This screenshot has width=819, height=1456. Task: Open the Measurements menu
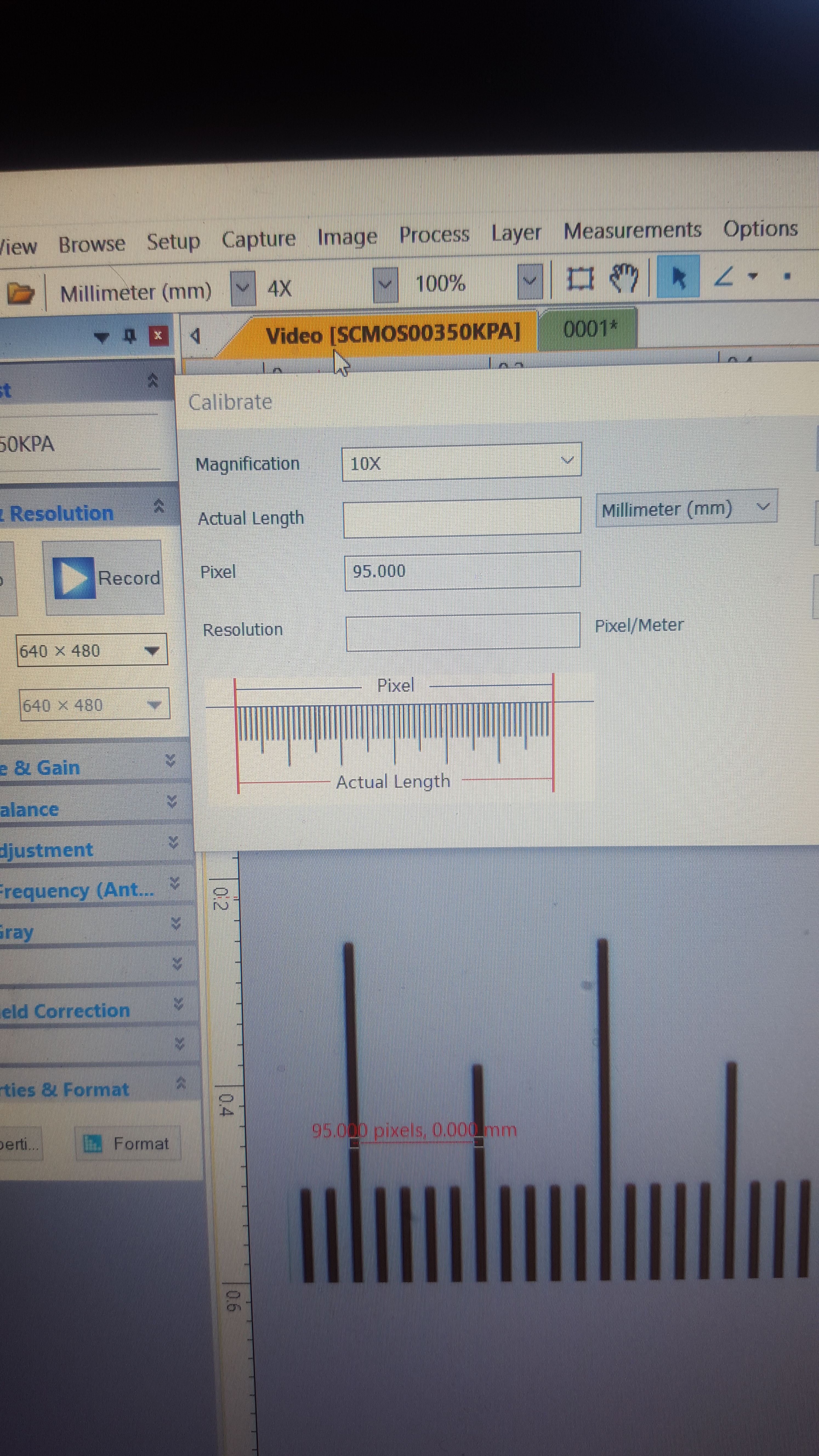(633, 230)
